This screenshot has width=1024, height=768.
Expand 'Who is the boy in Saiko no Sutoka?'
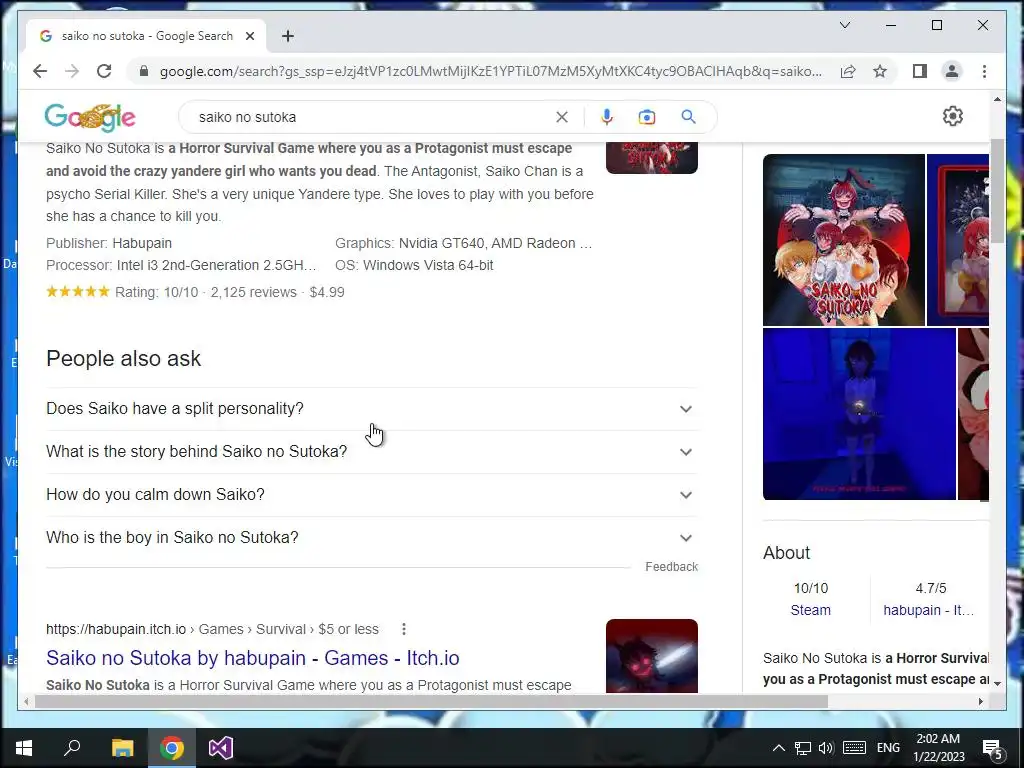coord(372,538)
